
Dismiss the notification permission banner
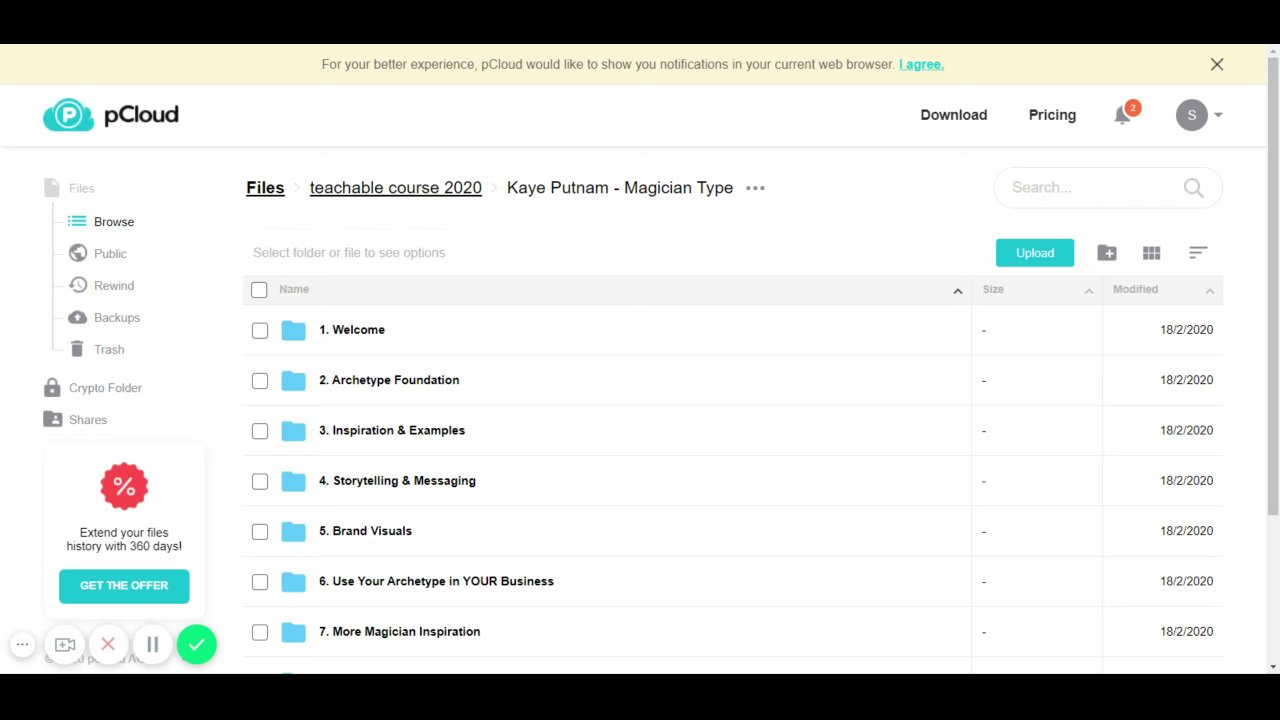[1217, 64]
